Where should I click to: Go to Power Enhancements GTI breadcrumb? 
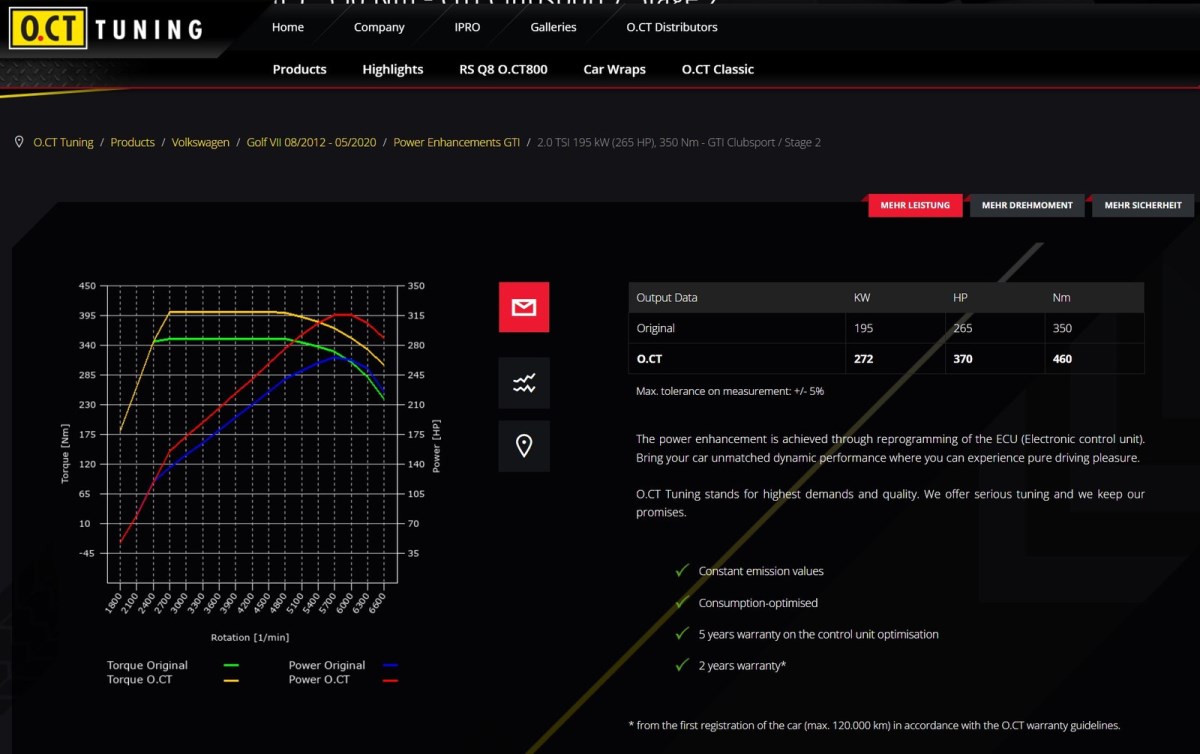pos(456,142)
